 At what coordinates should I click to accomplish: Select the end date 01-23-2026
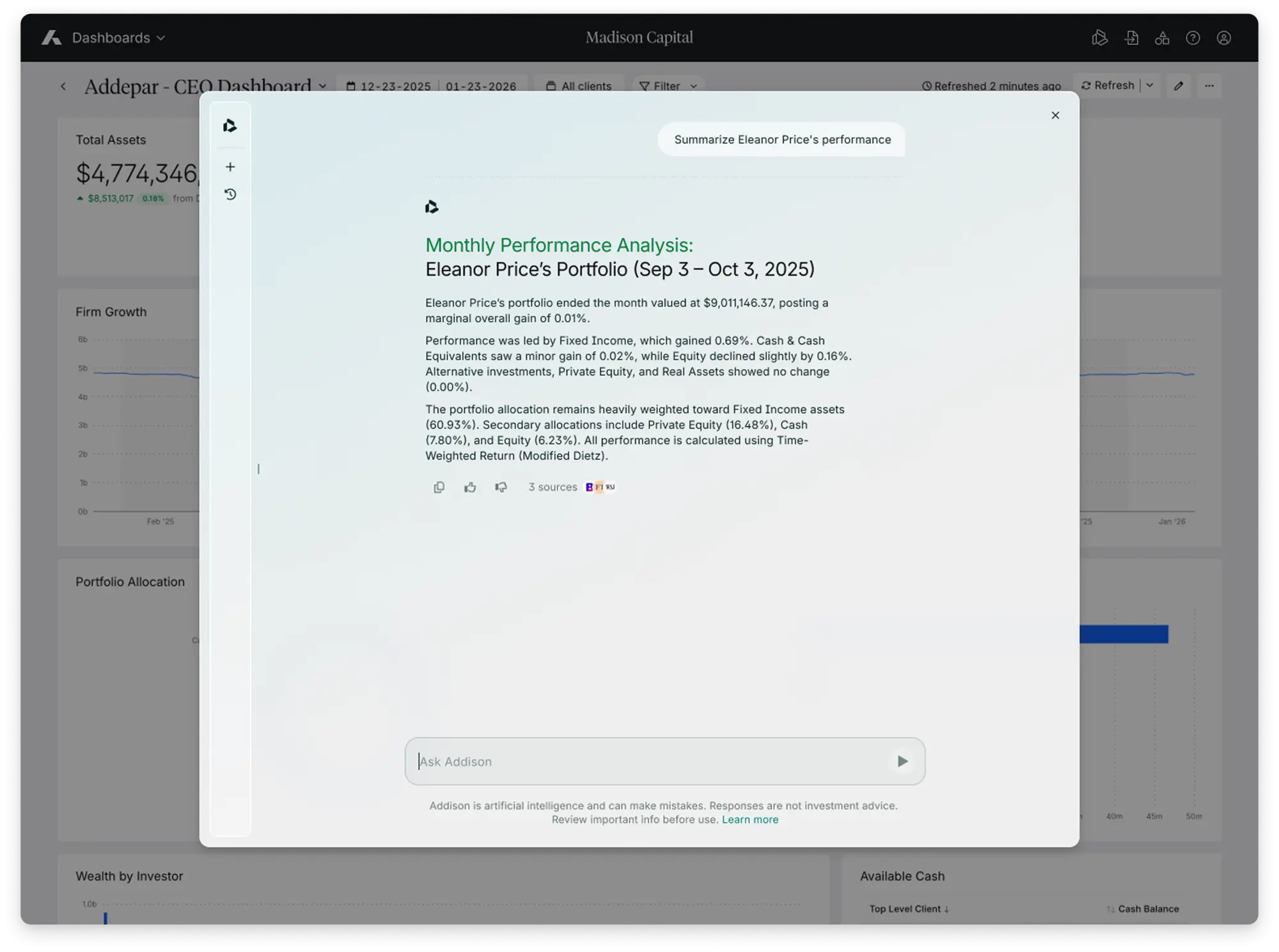[x=481, y=86]
